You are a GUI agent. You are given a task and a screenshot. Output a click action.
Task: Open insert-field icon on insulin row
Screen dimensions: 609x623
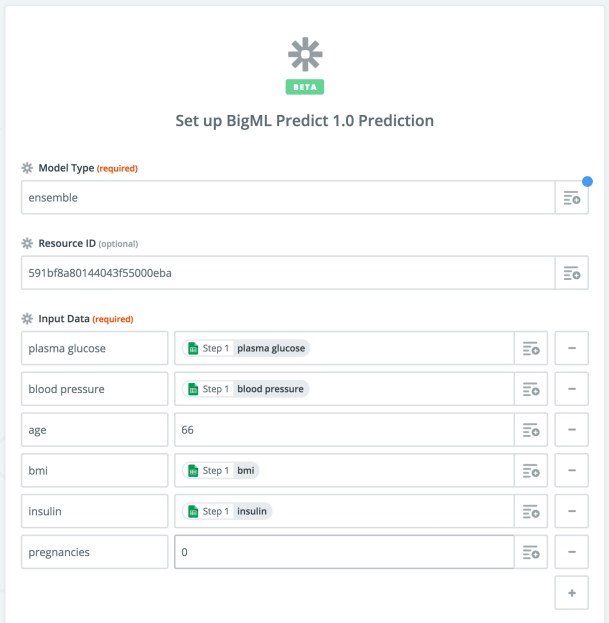(x=531, y=511)
